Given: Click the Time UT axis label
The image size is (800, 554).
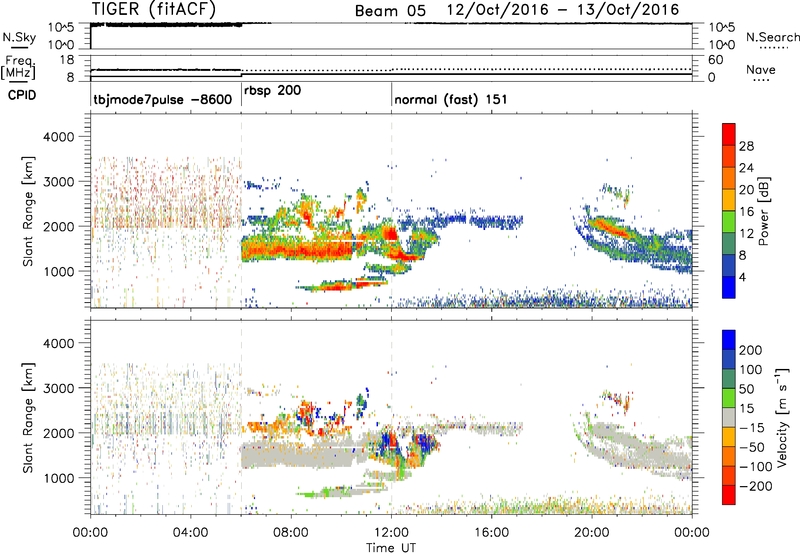Looking at the screenshot, I should pos(391,548).
